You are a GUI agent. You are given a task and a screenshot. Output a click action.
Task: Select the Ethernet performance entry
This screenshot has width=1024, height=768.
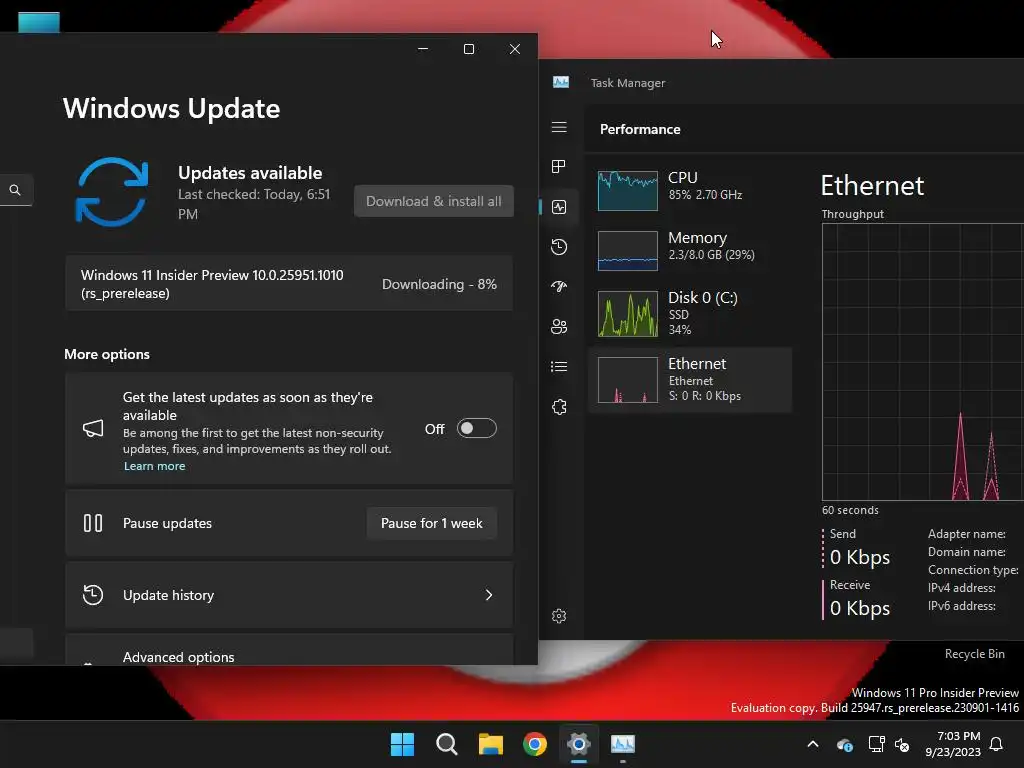(690, 380)
